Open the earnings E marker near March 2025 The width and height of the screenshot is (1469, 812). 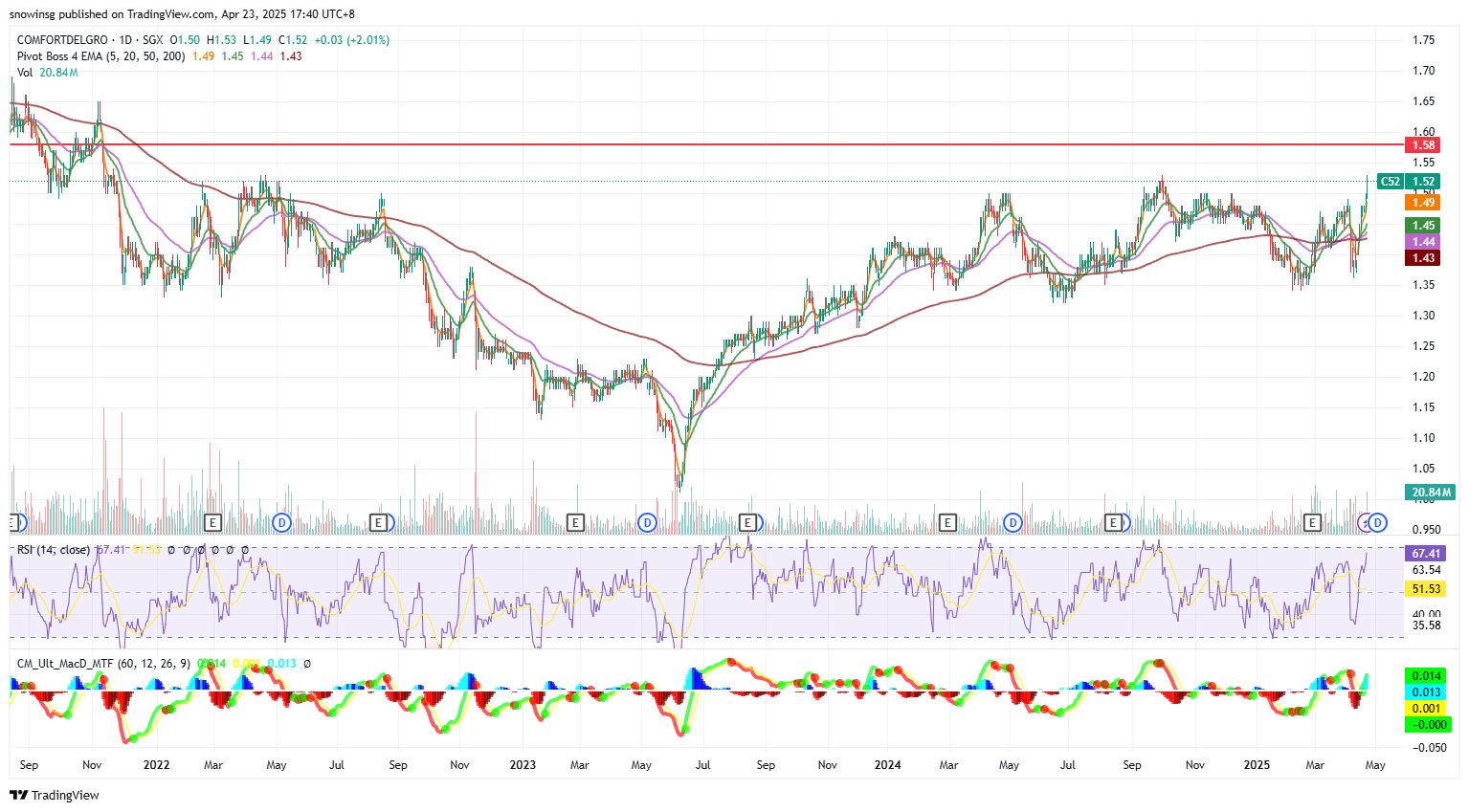pyautogui.click(x=1313, y=522)
